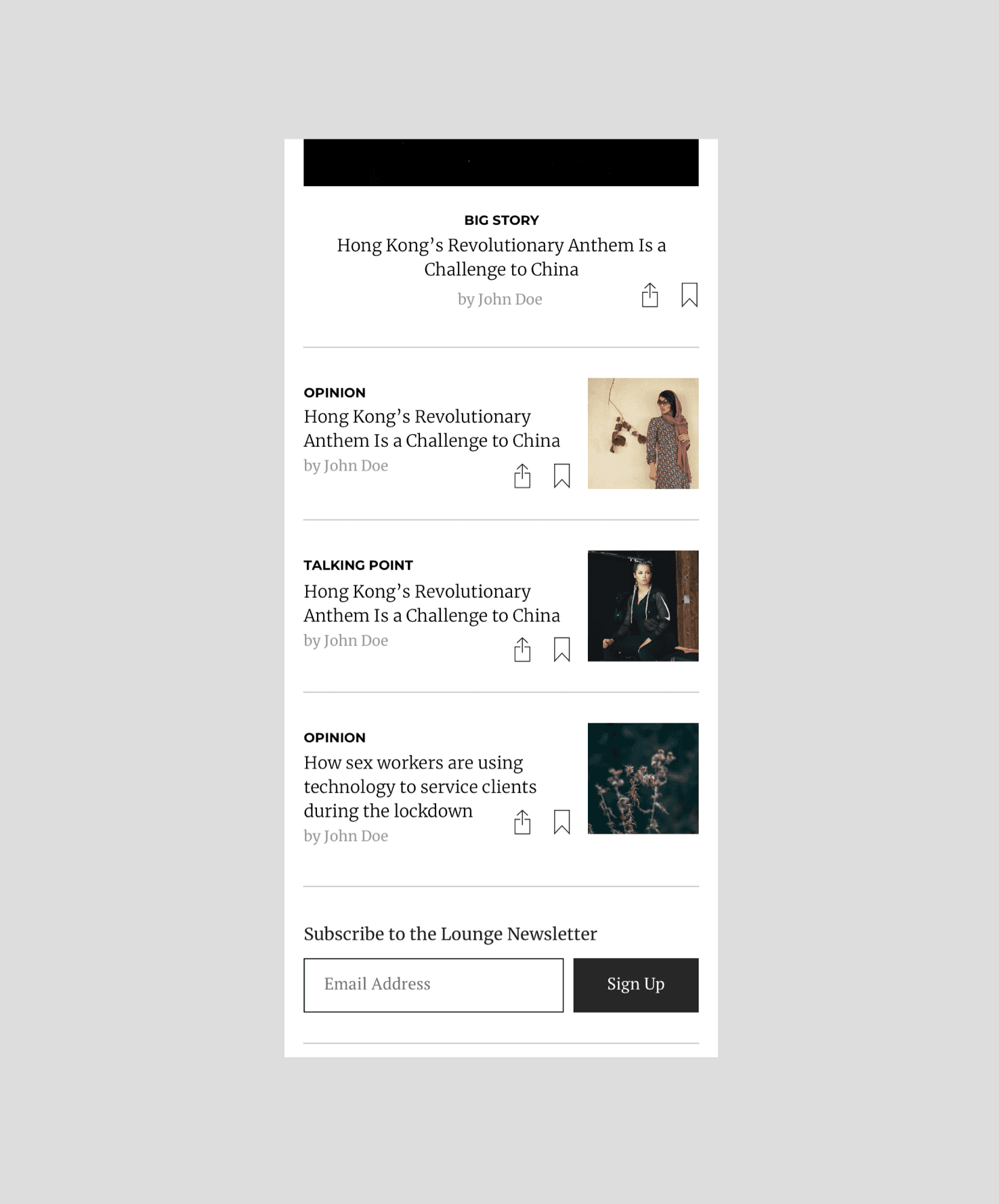This screenshot has width=999, height=1204.
Task: Open Opinion headline about Hong Kong anthem
Action: click(431, 429)
